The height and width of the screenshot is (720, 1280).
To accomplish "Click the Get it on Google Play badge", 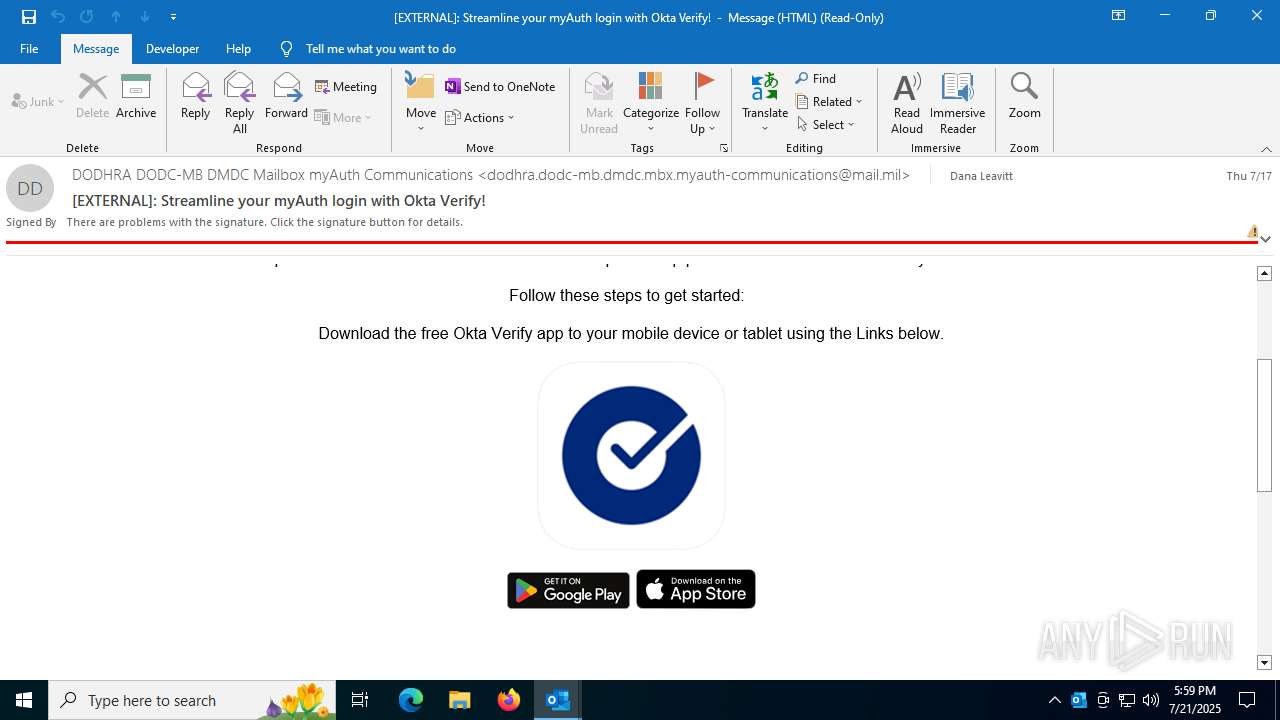I will coord(568,590).
